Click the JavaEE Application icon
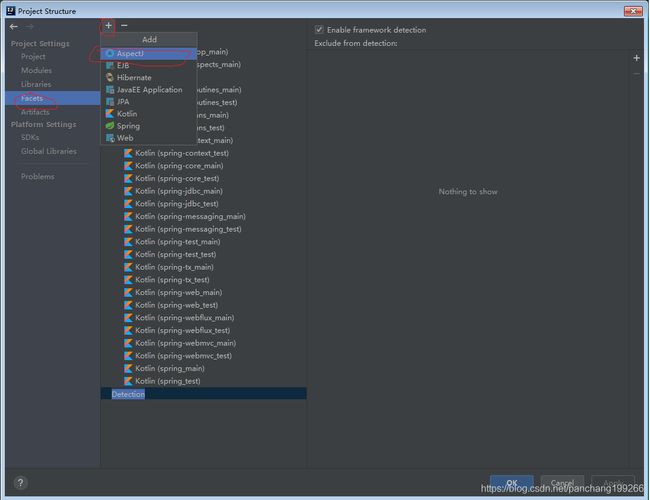The width and height of the screenshot is (650, 500). [x=109, y=90]
